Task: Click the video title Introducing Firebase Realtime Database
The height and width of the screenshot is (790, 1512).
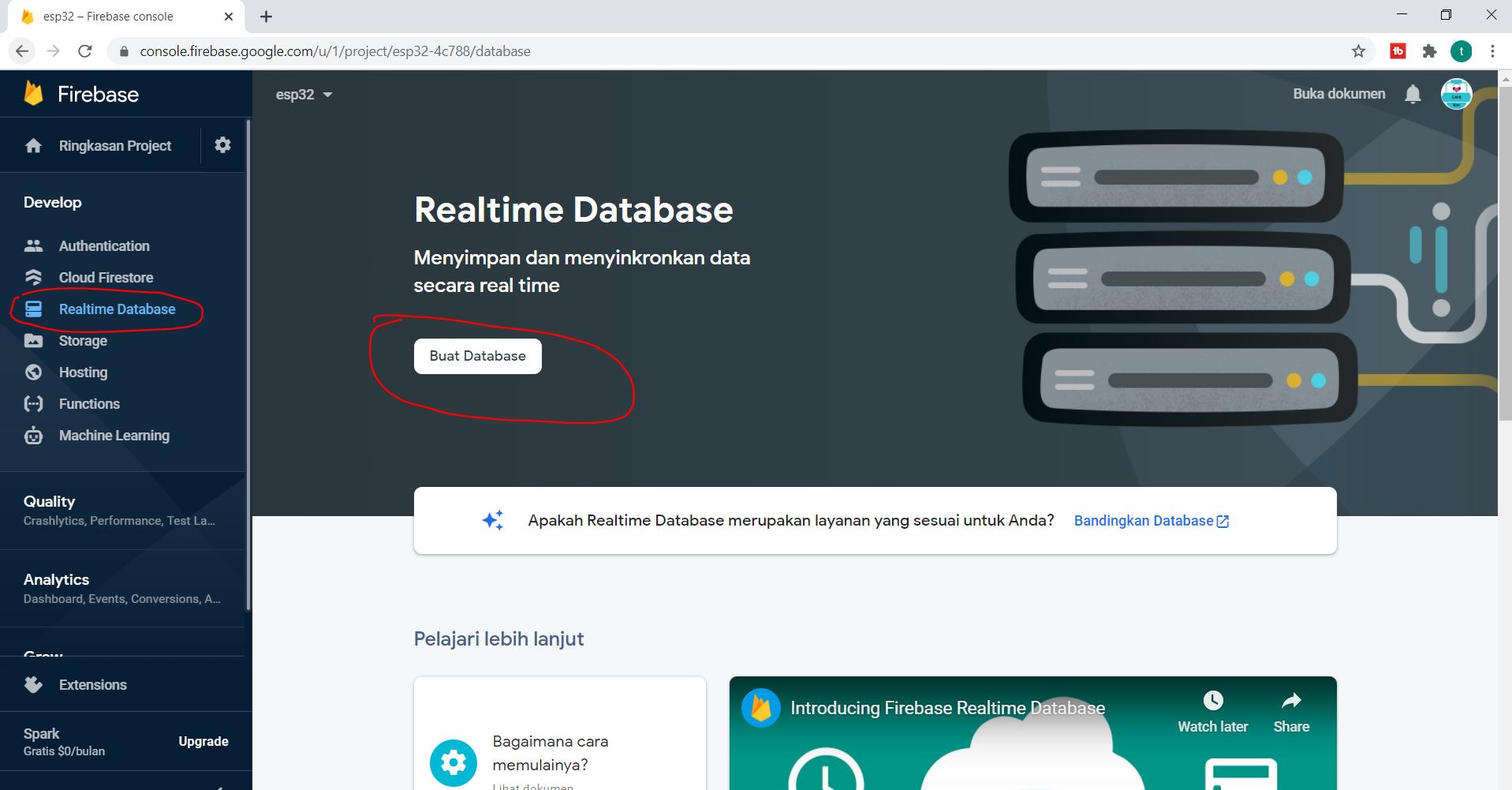Action: tap(947, 708)
